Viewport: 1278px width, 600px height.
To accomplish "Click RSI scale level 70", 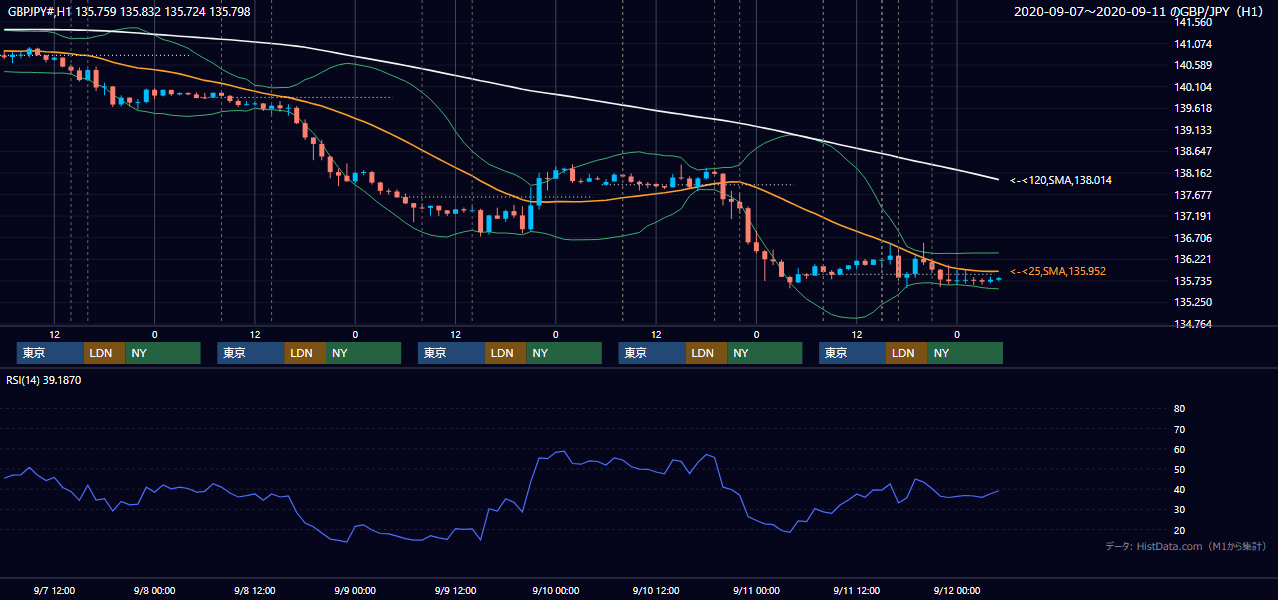I will tap(1179, 429).
